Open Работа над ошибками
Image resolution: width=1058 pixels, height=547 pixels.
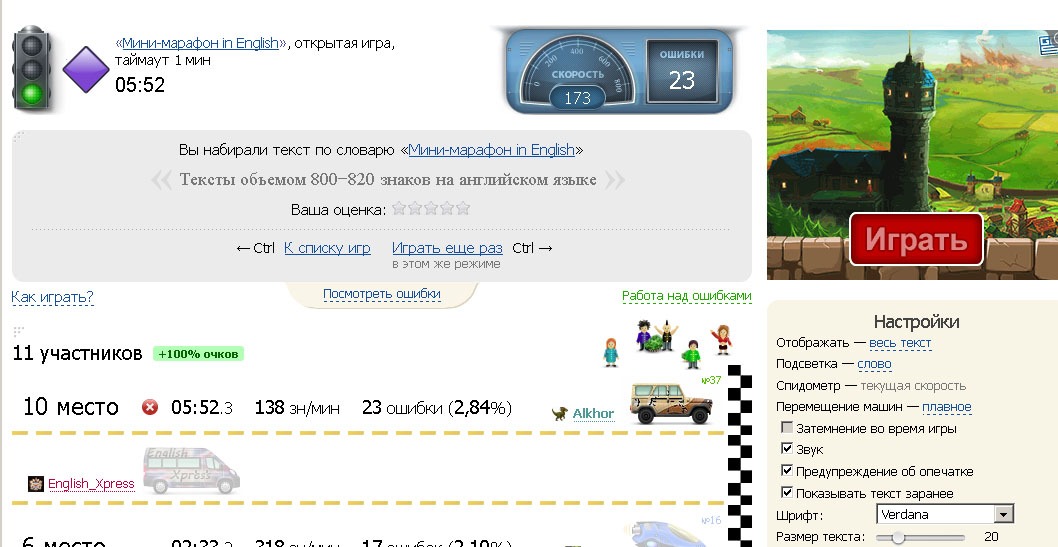(x=686, y=296)
